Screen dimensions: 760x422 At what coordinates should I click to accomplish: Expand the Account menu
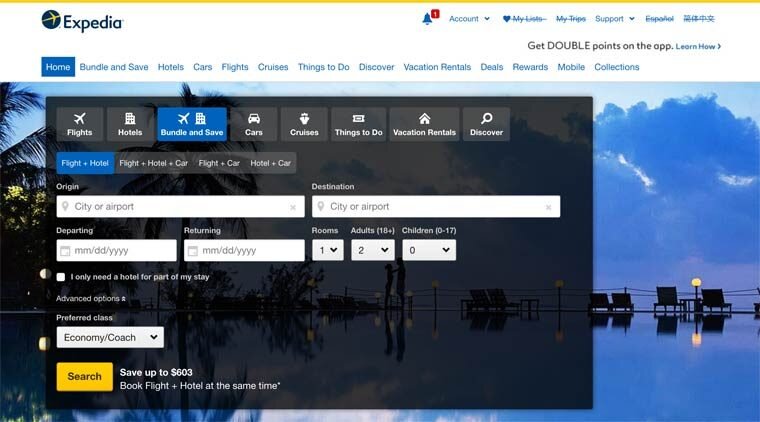pyautogui.click(x=469, y=19)
